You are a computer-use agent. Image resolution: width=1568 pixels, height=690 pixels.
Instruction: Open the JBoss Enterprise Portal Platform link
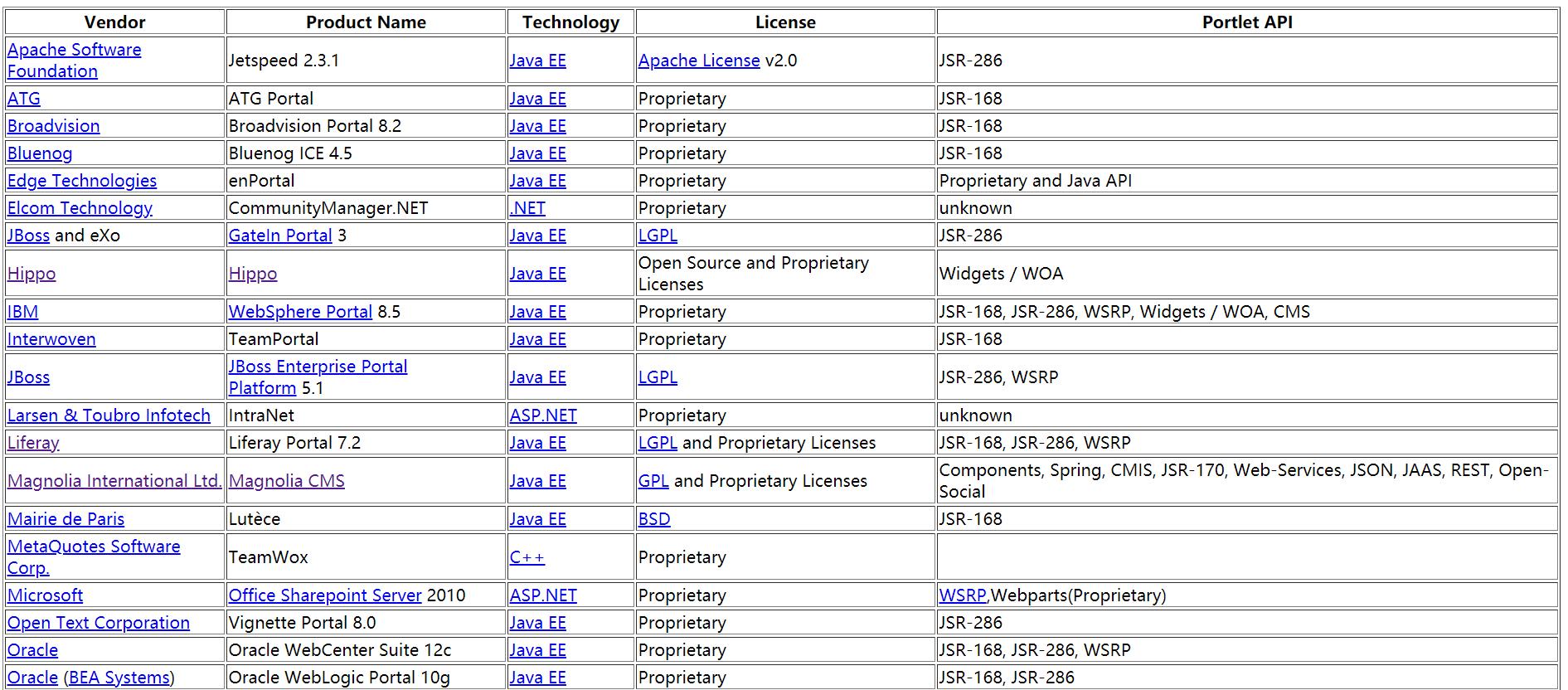point(318,377)
